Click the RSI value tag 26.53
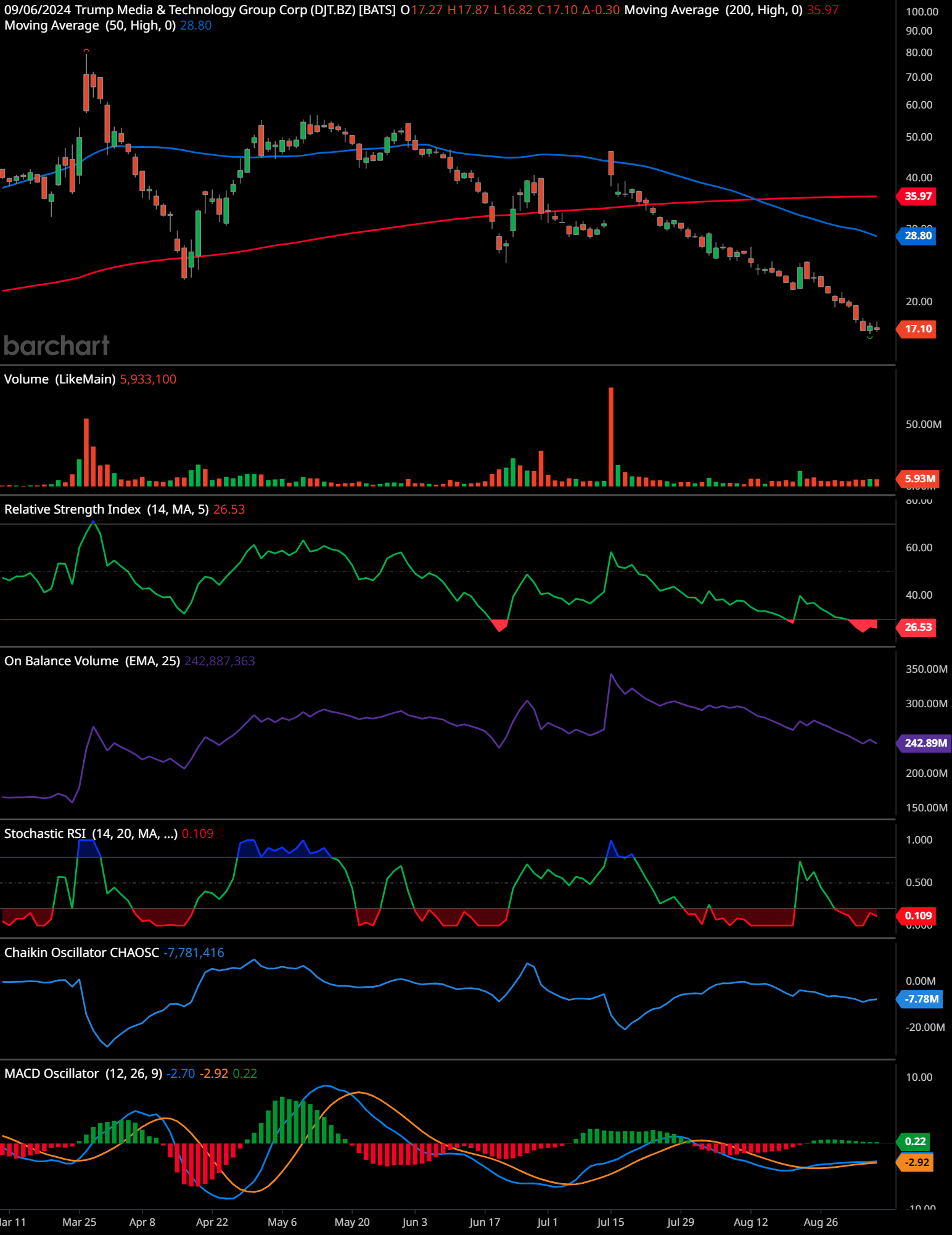952x1235 pixels. [x=917, y=628]
